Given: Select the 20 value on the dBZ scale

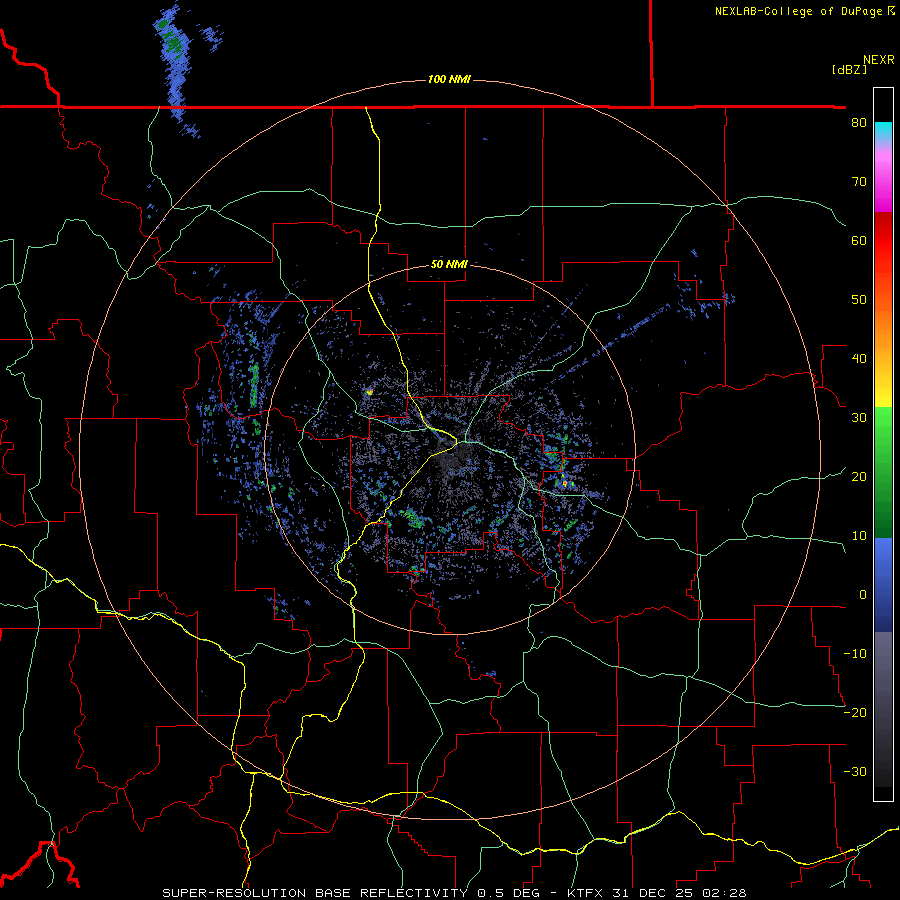Looking at the screenshot, I should click(x=859, y=476).
